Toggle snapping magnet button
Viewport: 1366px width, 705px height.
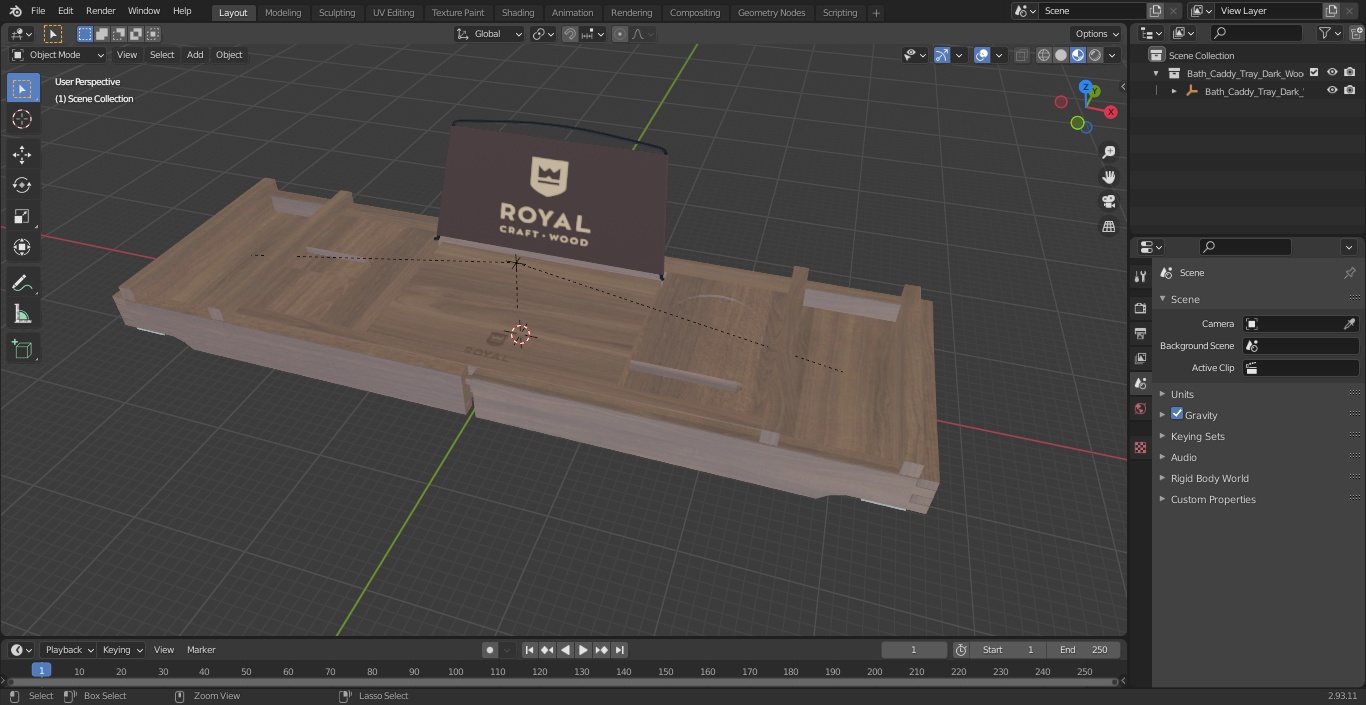tap(570, 34)
